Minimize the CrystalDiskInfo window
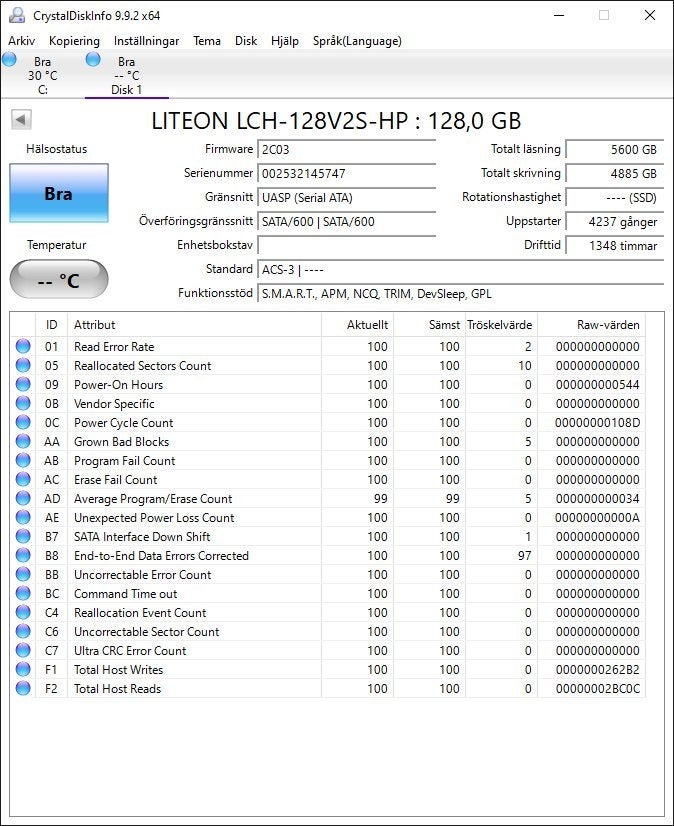The width and height of the screenshot is (674, 826). pyautogui.click(x=559, y=15)
